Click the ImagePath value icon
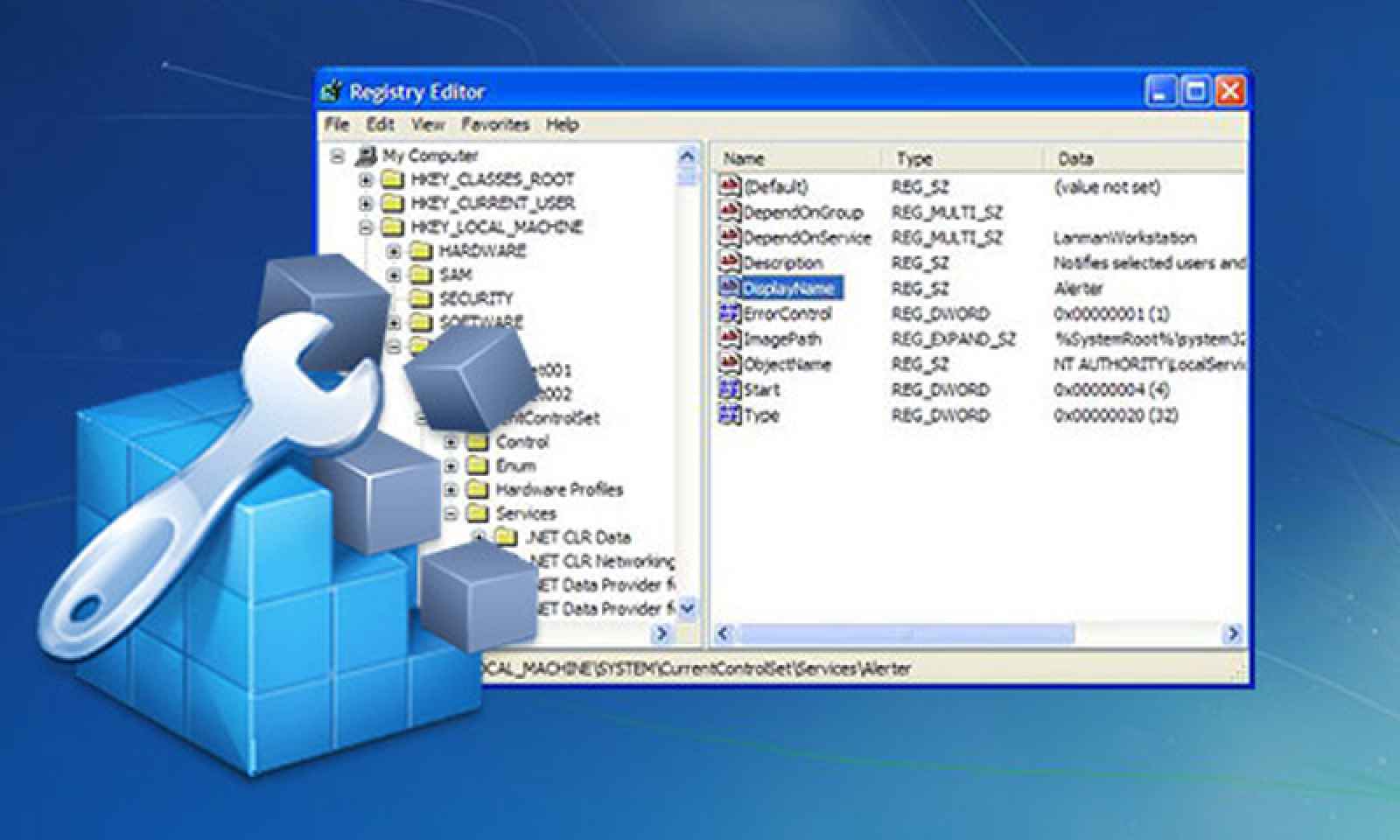The width and height of the screenshot is (1400, 840). coord(729,338)
